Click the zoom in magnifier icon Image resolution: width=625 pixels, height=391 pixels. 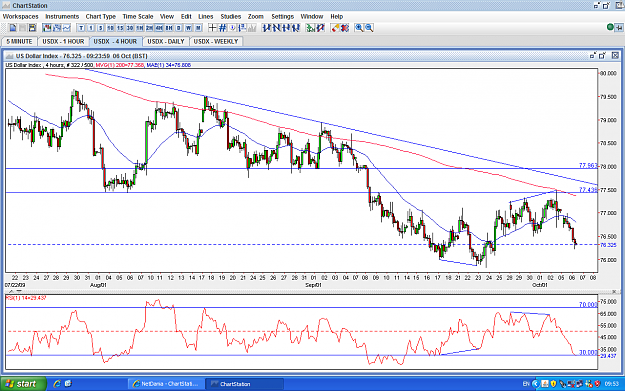pyautogui.click(x=359, y=28)
